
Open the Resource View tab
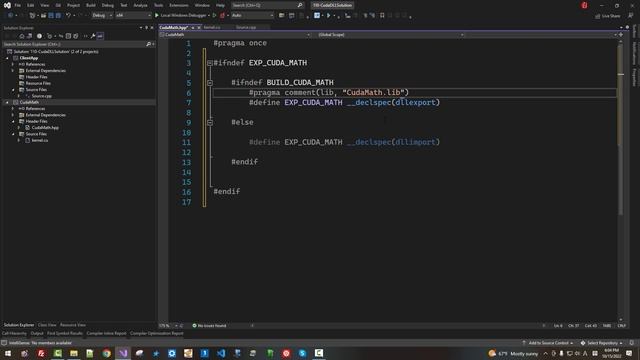point(73,325)
